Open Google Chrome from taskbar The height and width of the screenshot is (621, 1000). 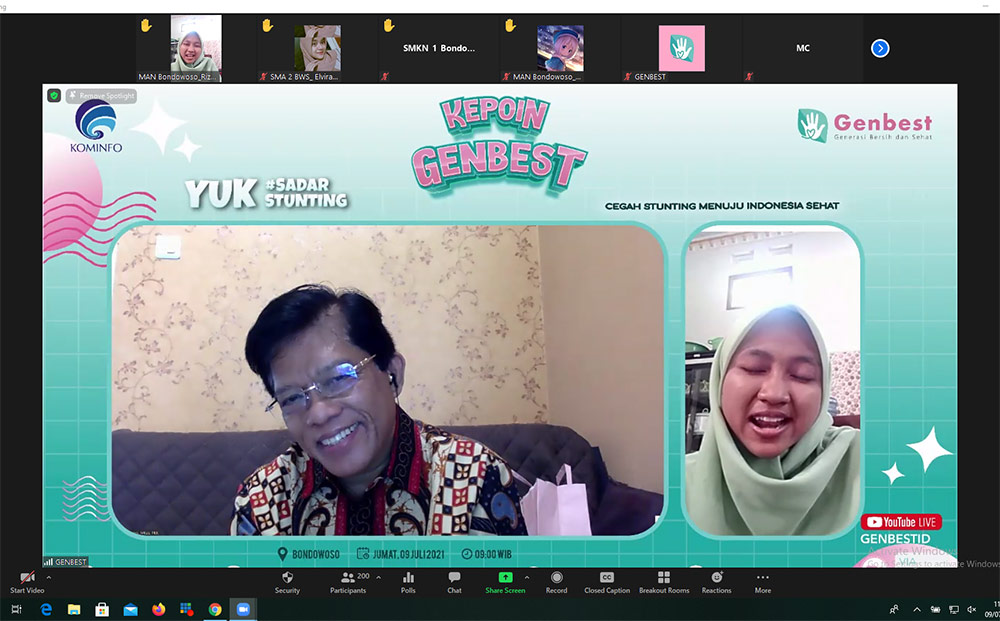coord(215,610)
